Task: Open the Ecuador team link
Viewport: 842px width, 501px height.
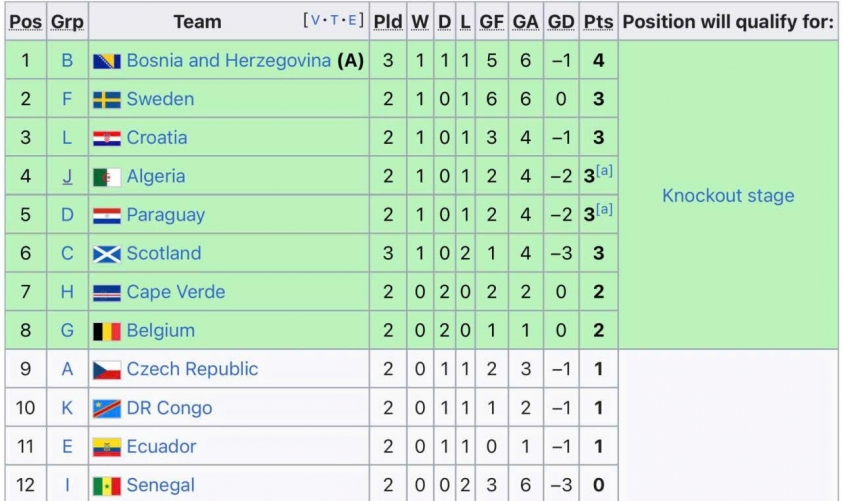Action: [161, 446]
